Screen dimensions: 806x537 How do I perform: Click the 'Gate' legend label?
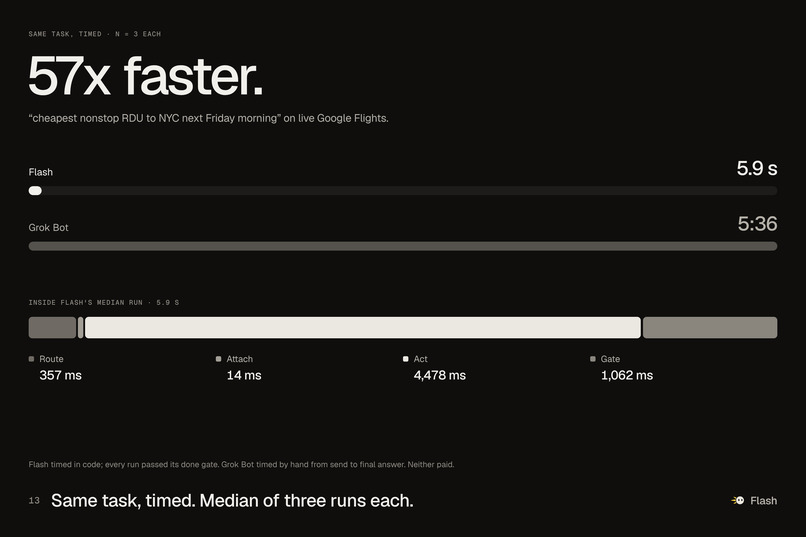coord(610,359)
